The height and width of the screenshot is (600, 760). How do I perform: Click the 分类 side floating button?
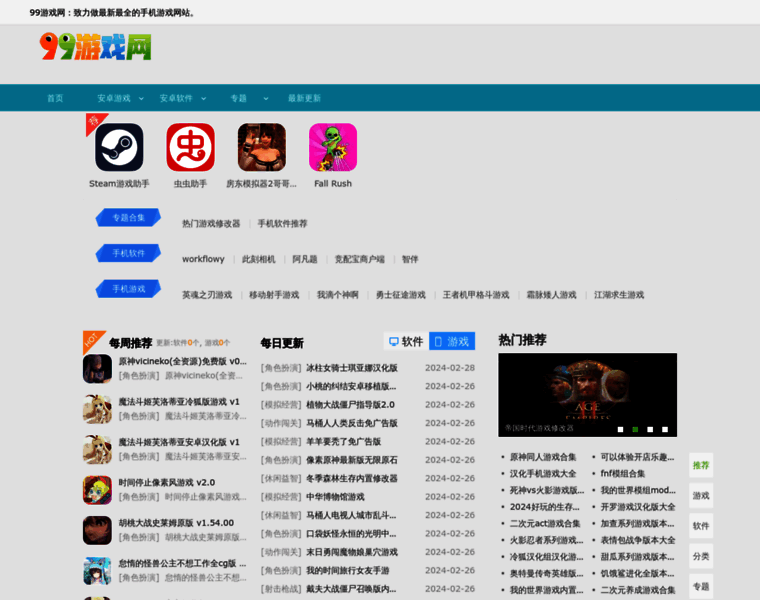coord(701,556)
